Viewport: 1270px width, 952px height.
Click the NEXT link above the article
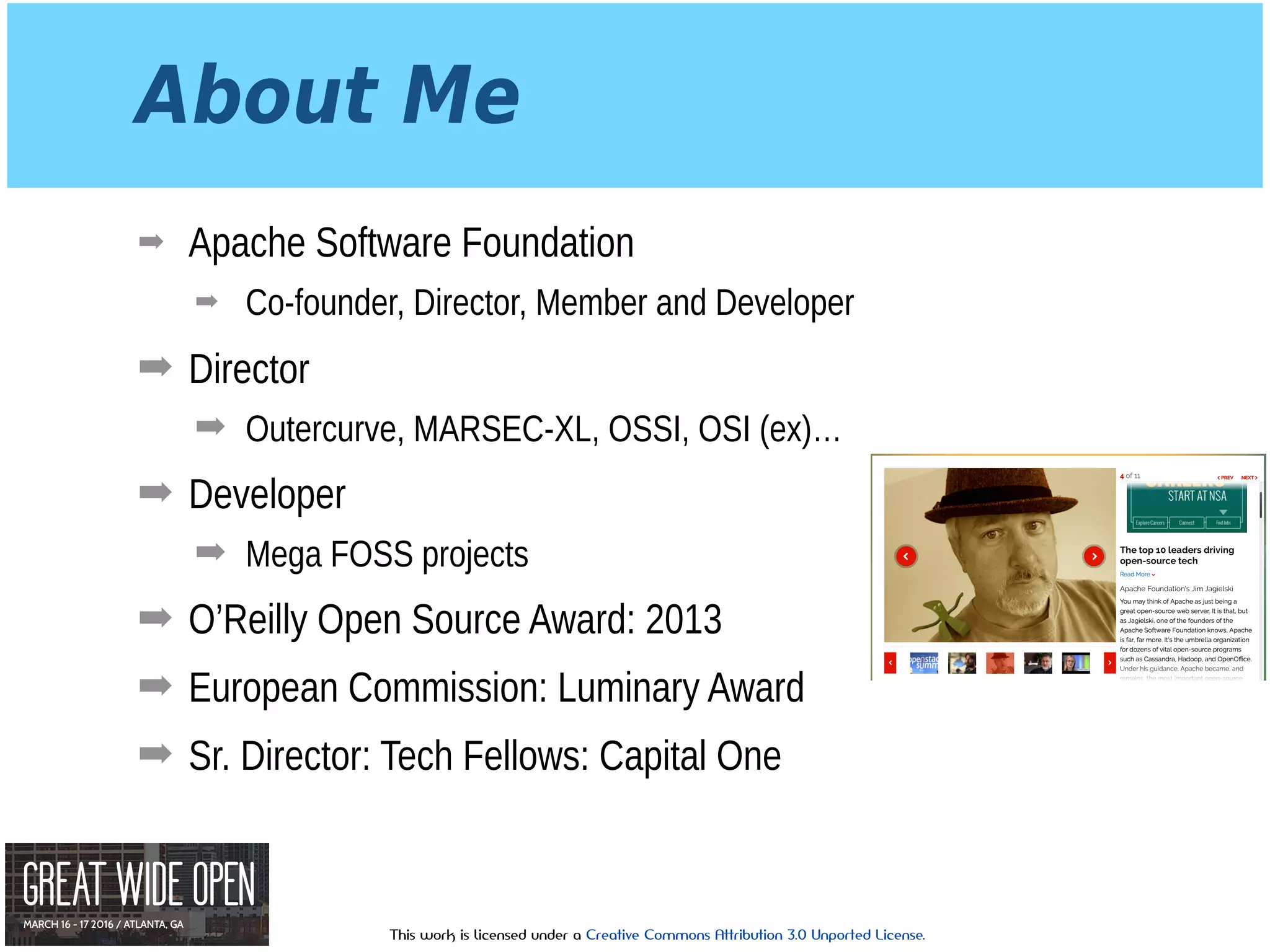[x=1249, y=478]
